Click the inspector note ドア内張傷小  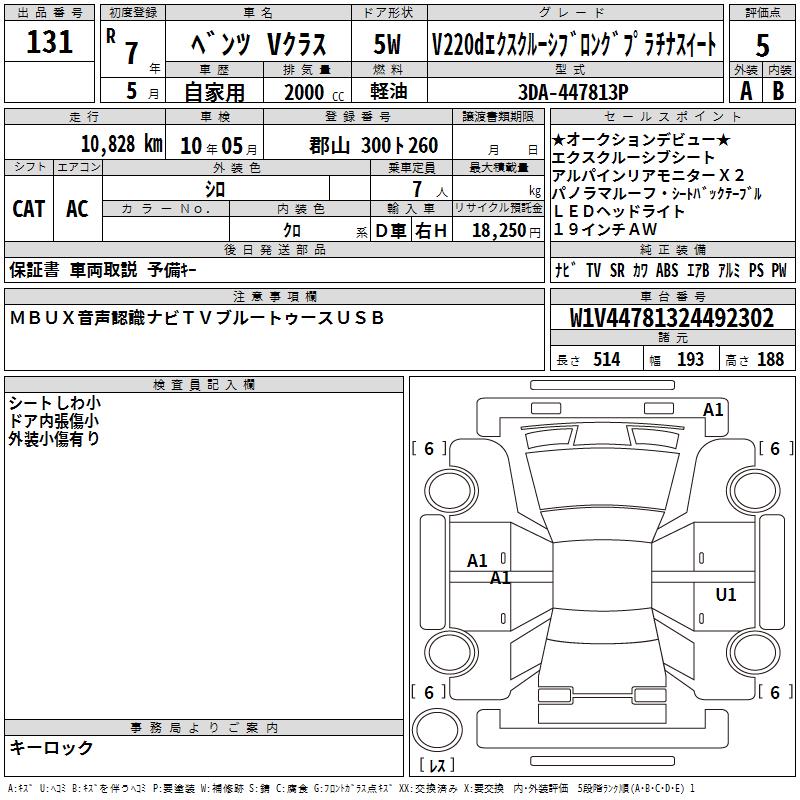[x=54, y=421]
